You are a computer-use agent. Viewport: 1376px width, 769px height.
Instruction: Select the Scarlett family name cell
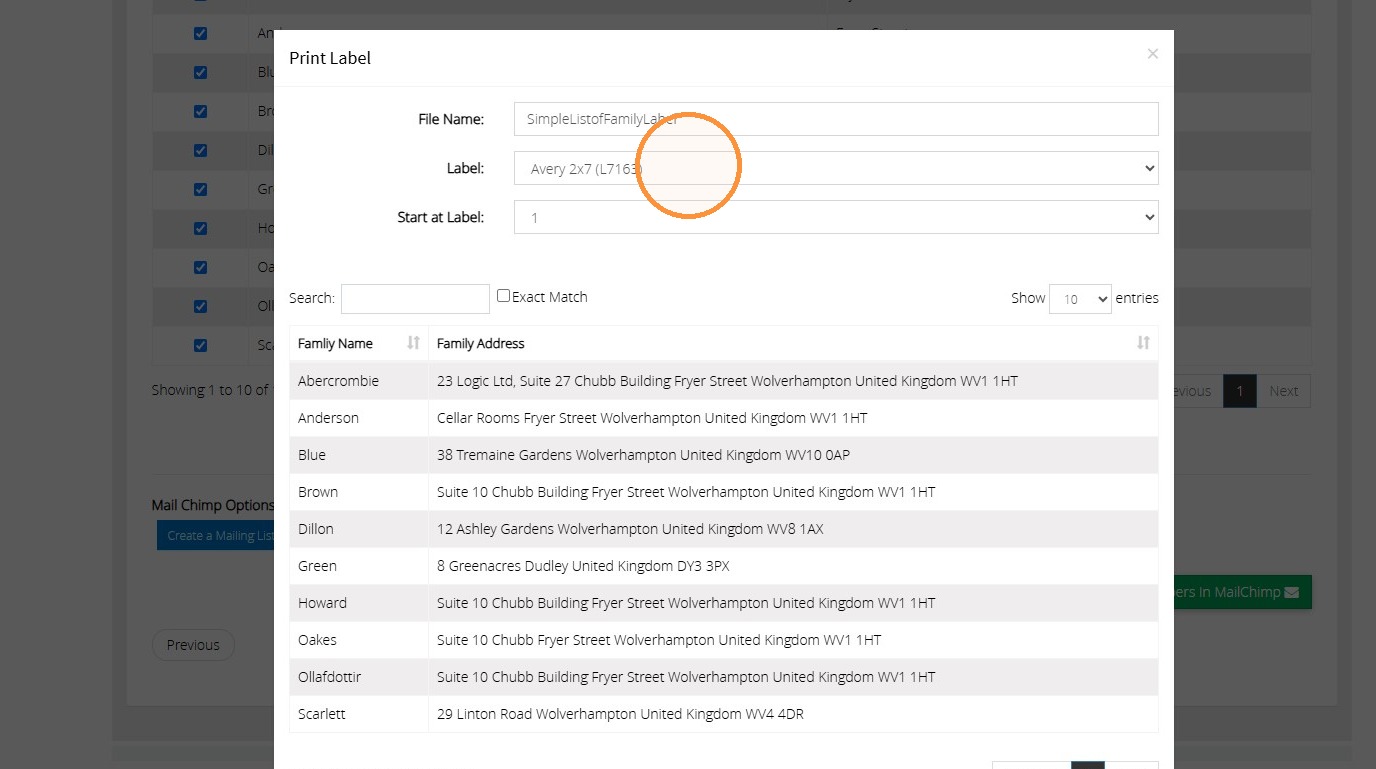[x=359, y=714]
